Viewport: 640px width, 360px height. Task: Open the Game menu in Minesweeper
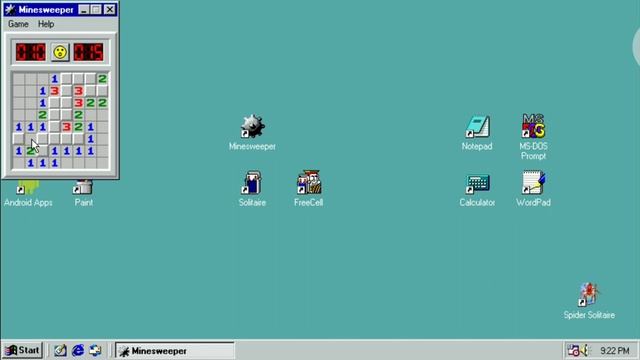pos(18,24)
